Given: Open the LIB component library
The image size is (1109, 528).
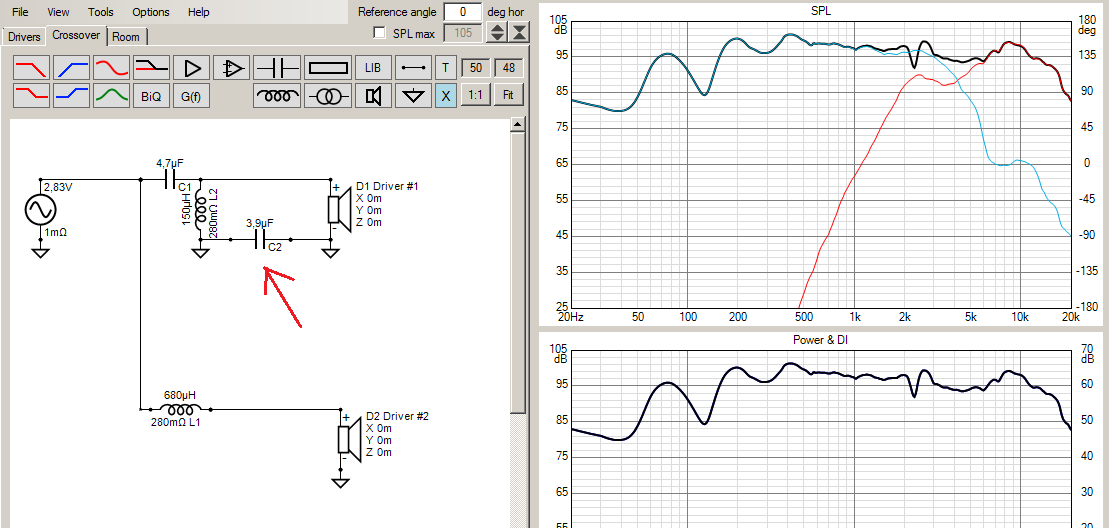Looking at the screenshot, I should 373,68.
